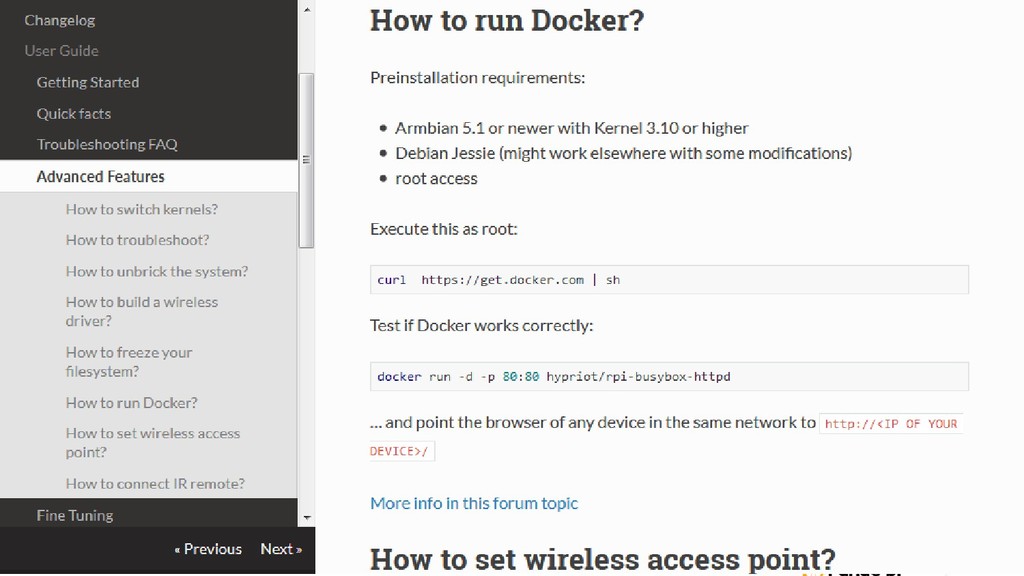
Task: Go to the Previous page
Action: pyautogui.click(x=208, y=549)
